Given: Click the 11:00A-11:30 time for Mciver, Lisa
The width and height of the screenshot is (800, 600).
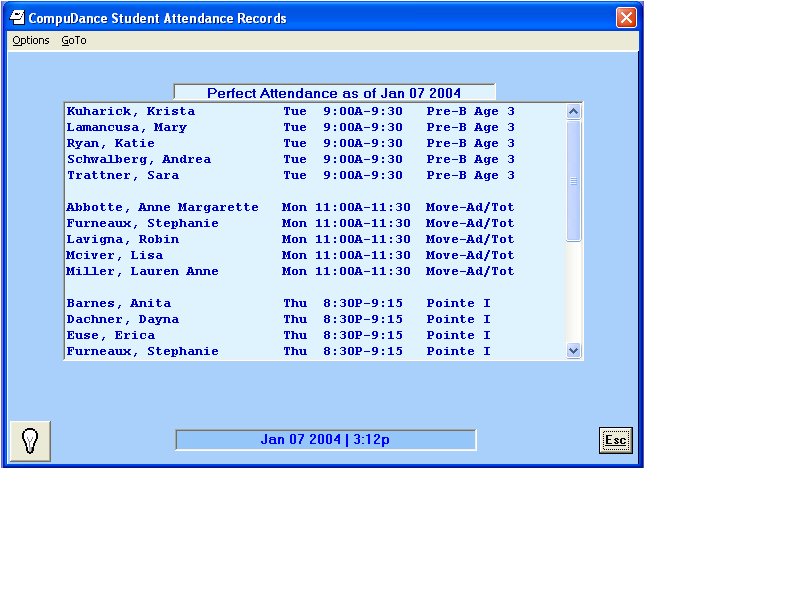Looking at the screenshot, I should coord(363,255).
